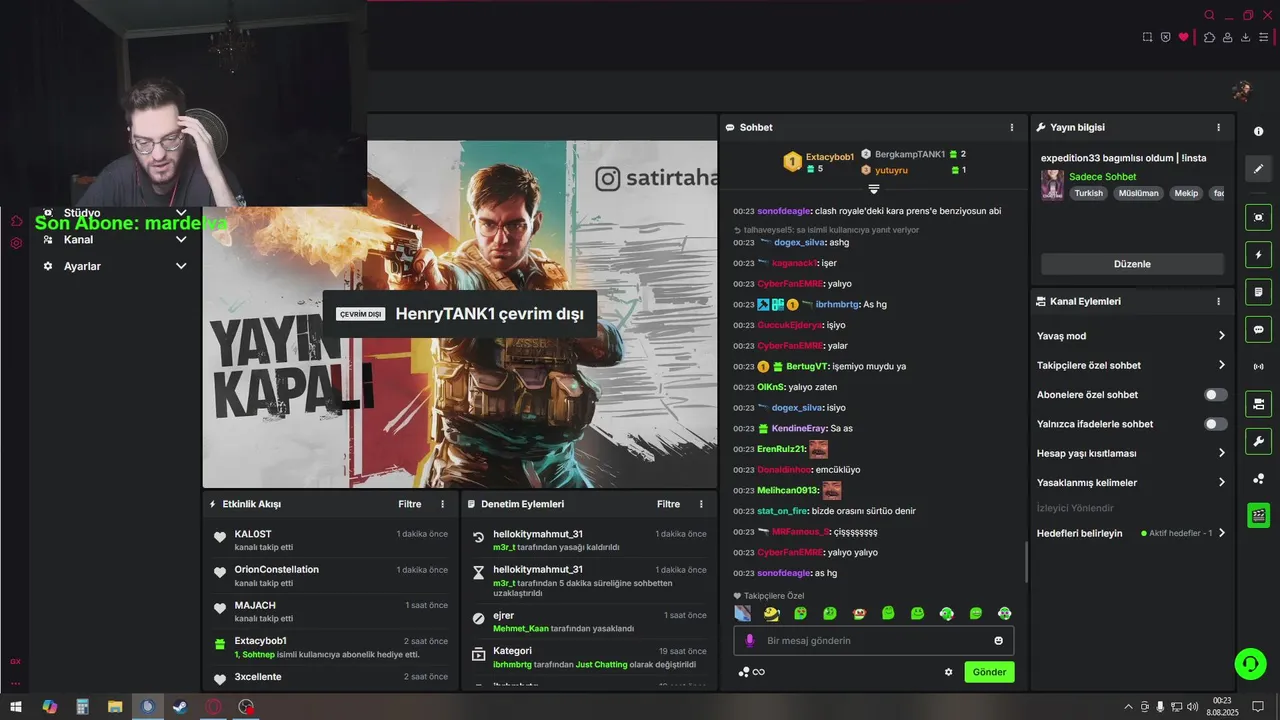Click the green Gönder button
The height and width of the screenshot is (720, 1280).
tap(989, 672)
